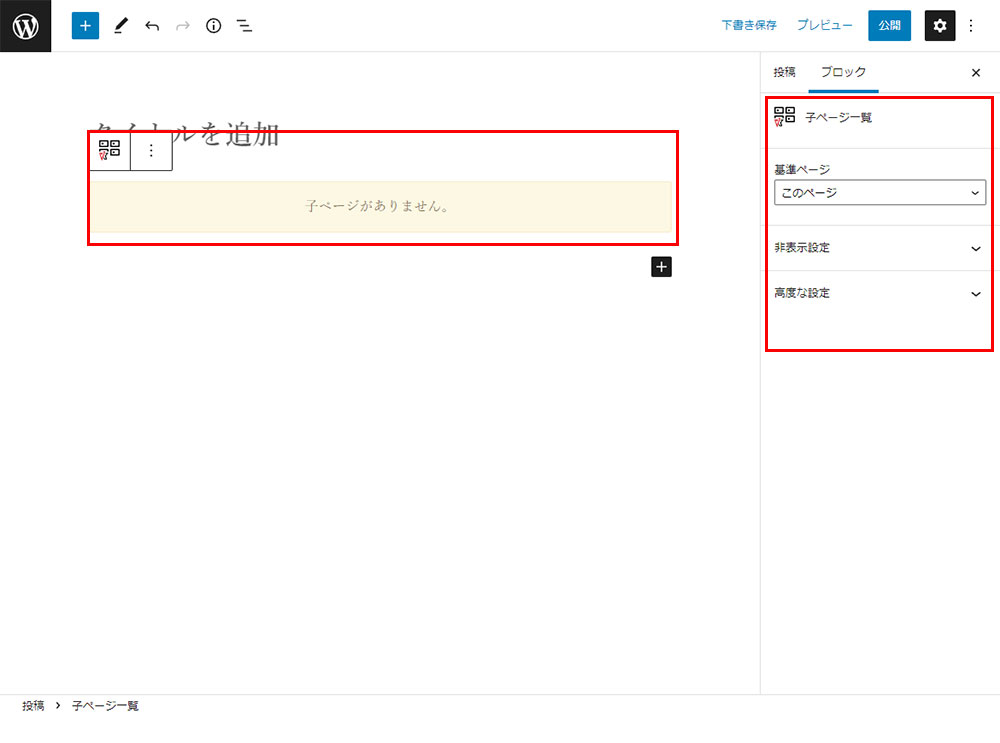Toggle the settings gear sidebar
The height and width of the screenshot is (743, 1000).
[939, 26]
